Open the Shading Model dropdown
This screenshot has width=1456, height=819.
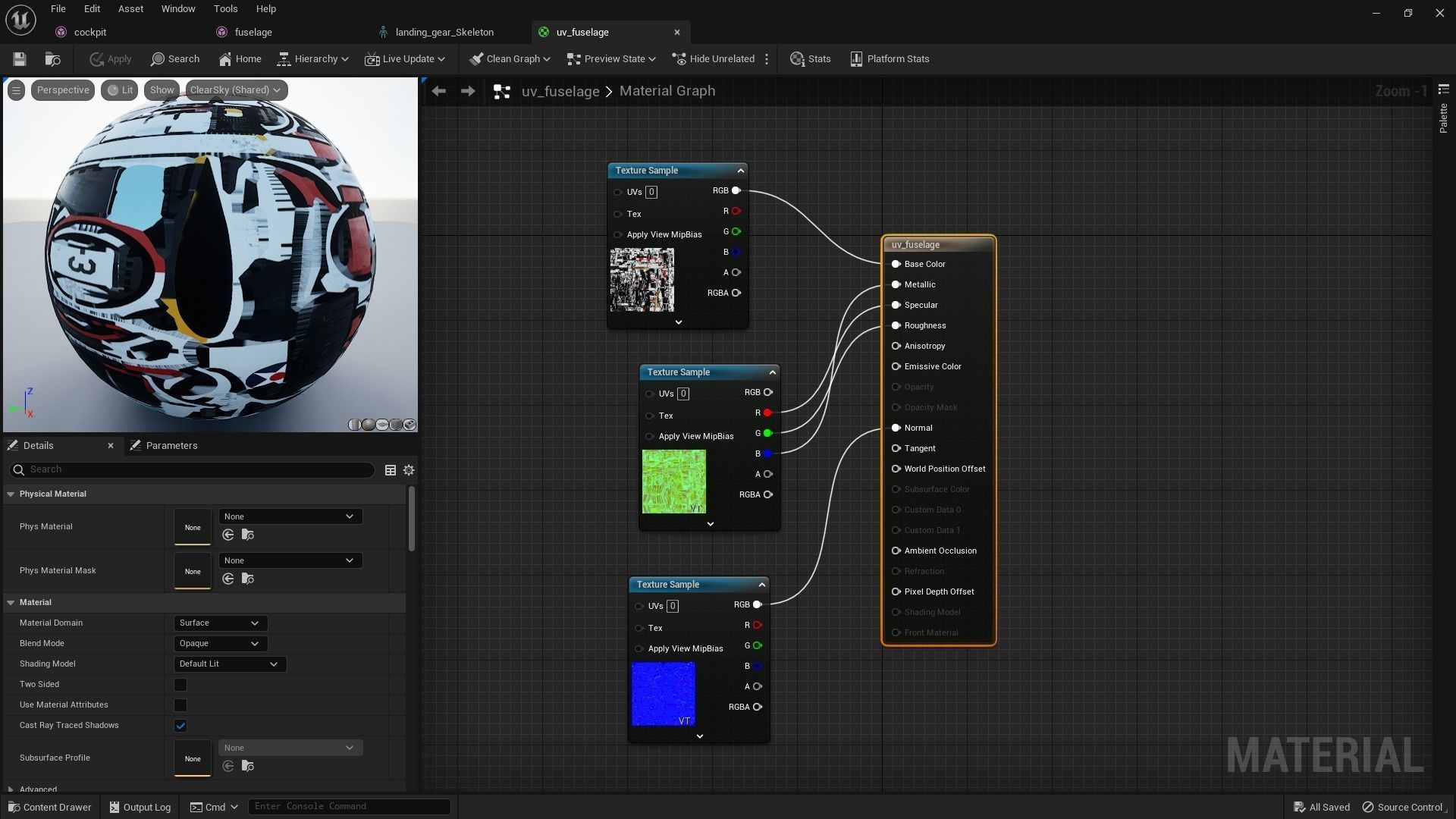coord(229,664)
